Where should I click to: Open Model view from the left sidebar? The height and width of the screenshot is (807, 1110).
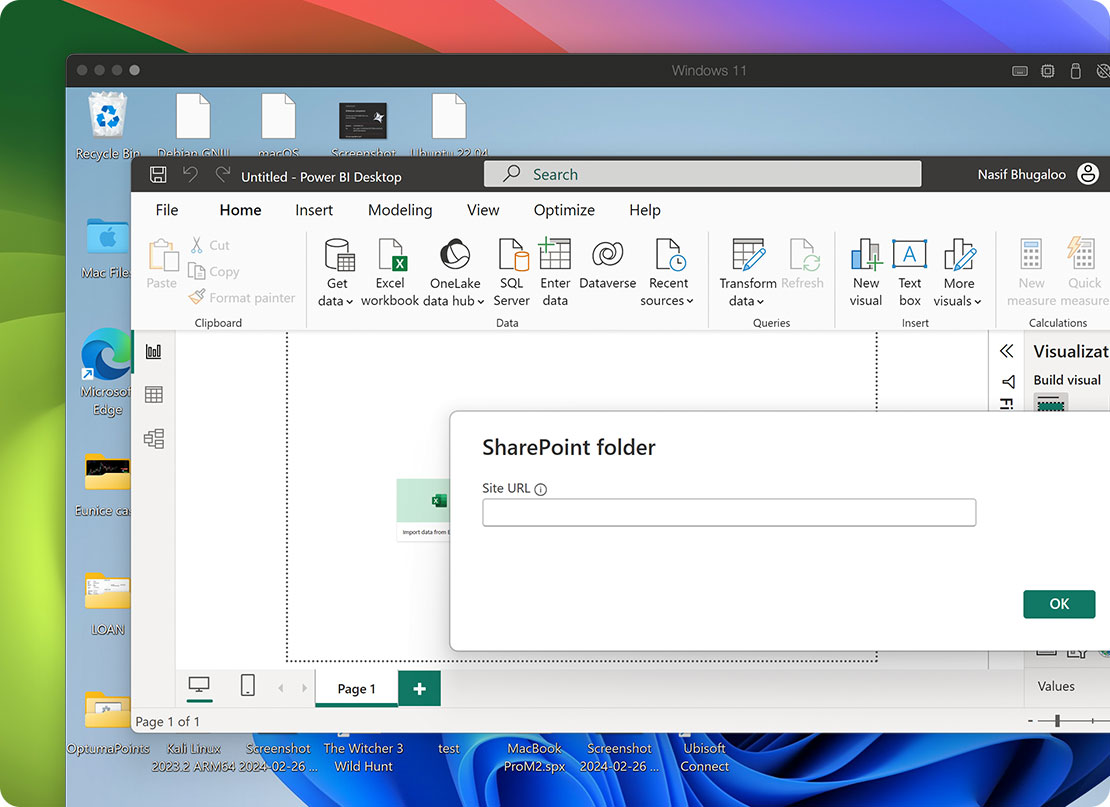pyautogui.click(x=154, y=438)
